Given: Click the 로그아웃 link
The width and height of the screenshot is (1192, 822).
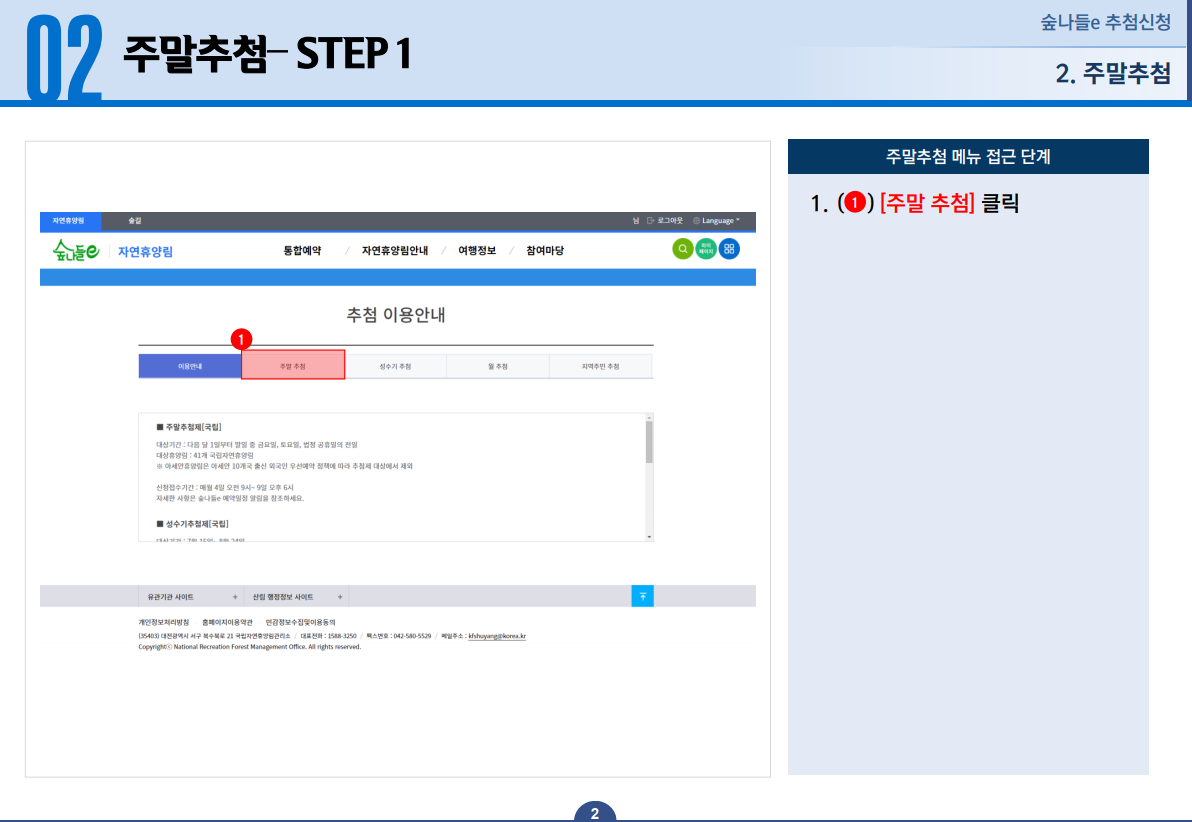Looking at the screenshot, I should pos(670,221).
